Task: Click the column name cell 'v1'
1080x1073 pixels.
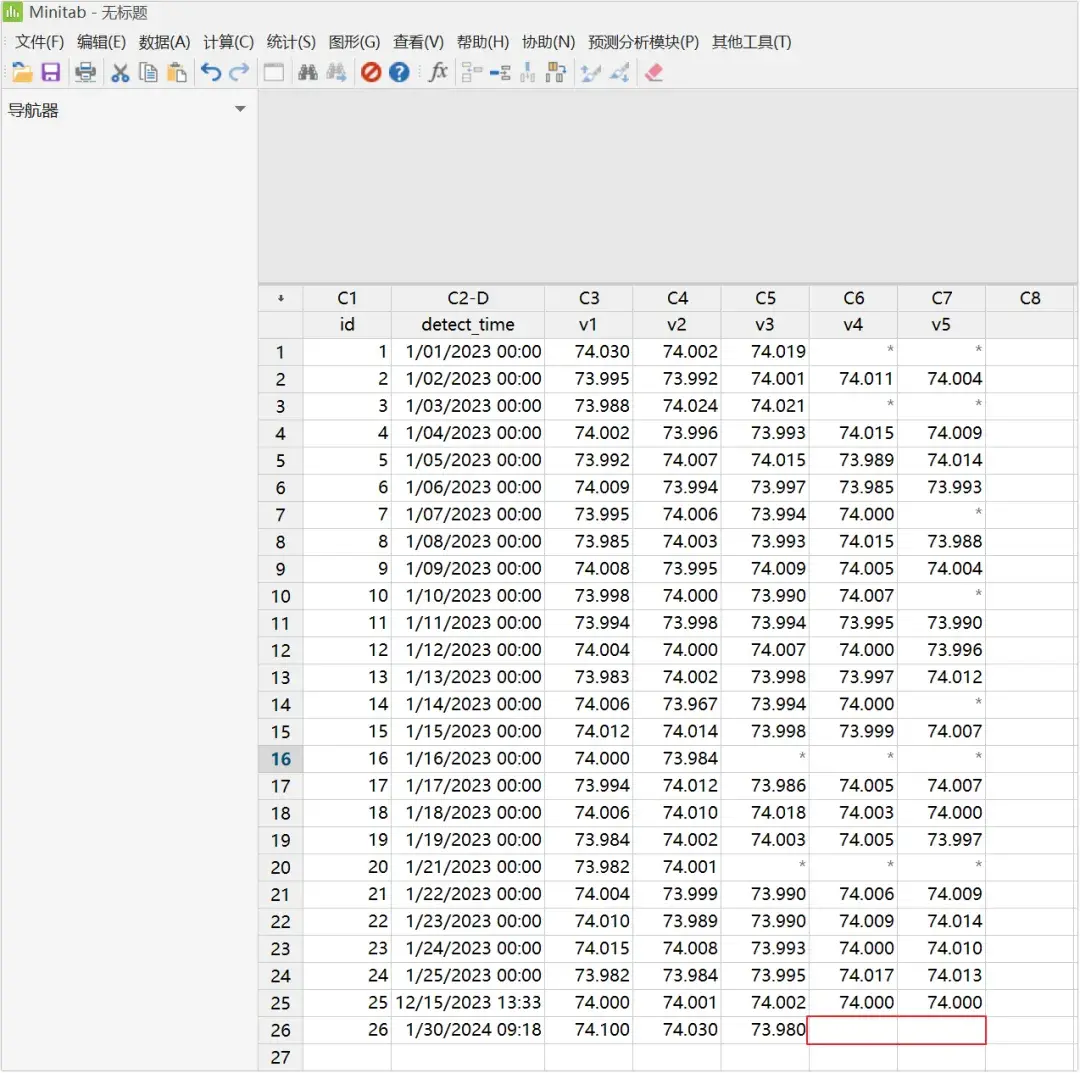Action: (589, 324)
